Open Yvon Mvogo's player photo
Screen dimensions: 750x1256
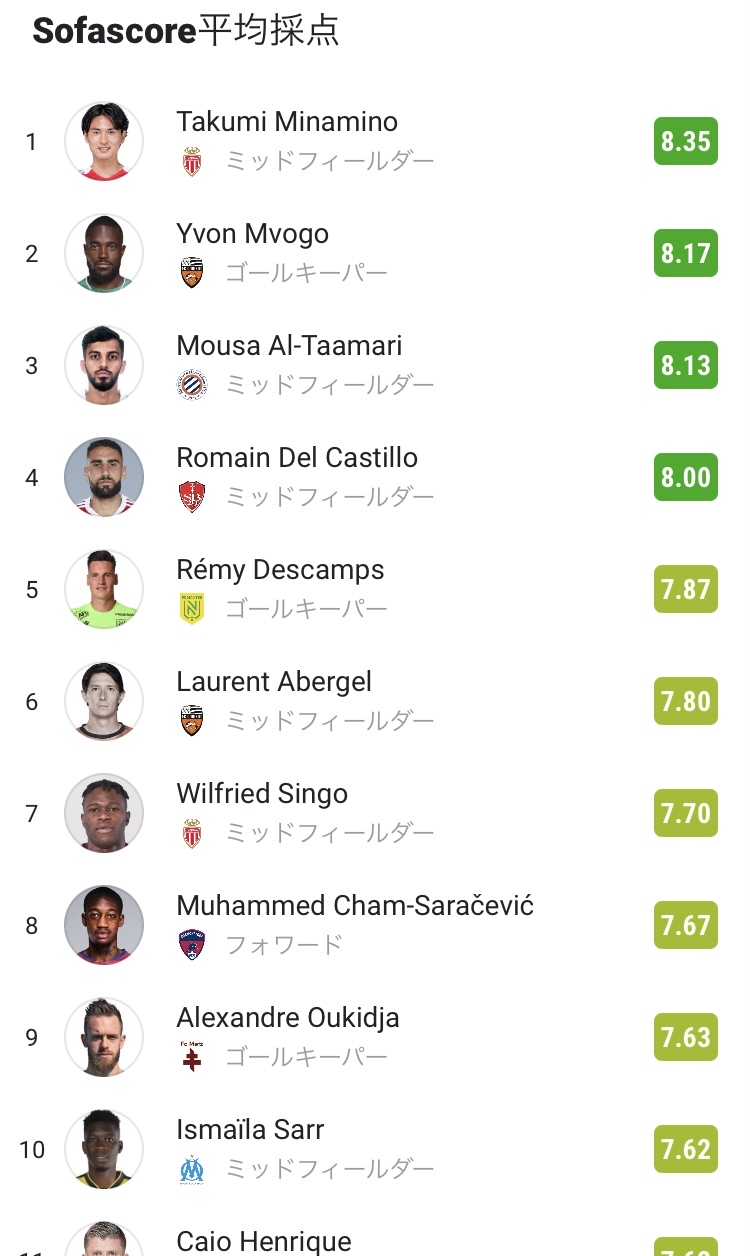[104, 253]
